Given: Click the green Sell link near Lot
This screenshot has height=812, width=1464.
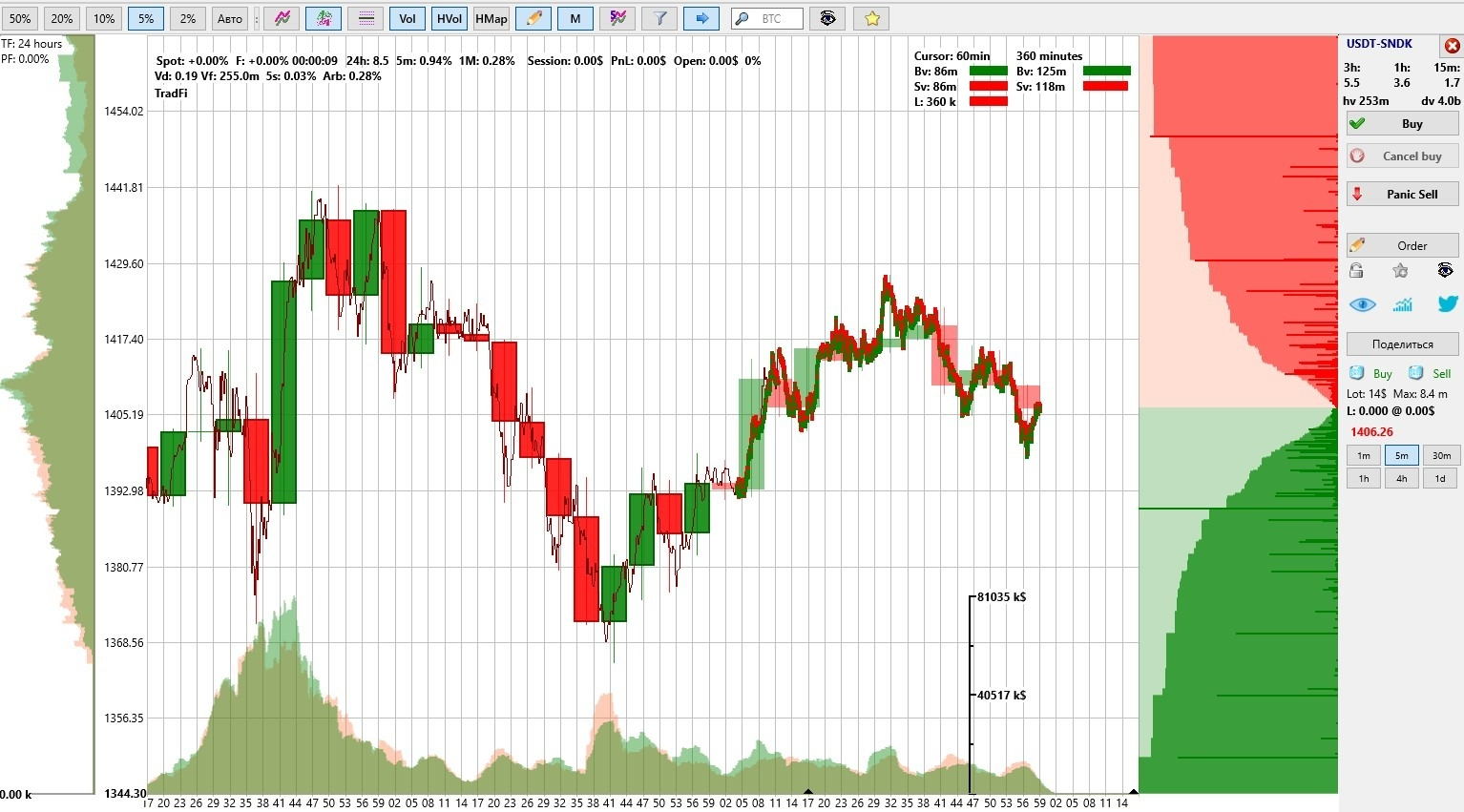Looking at the screenshot, I should coord(1441,374).
